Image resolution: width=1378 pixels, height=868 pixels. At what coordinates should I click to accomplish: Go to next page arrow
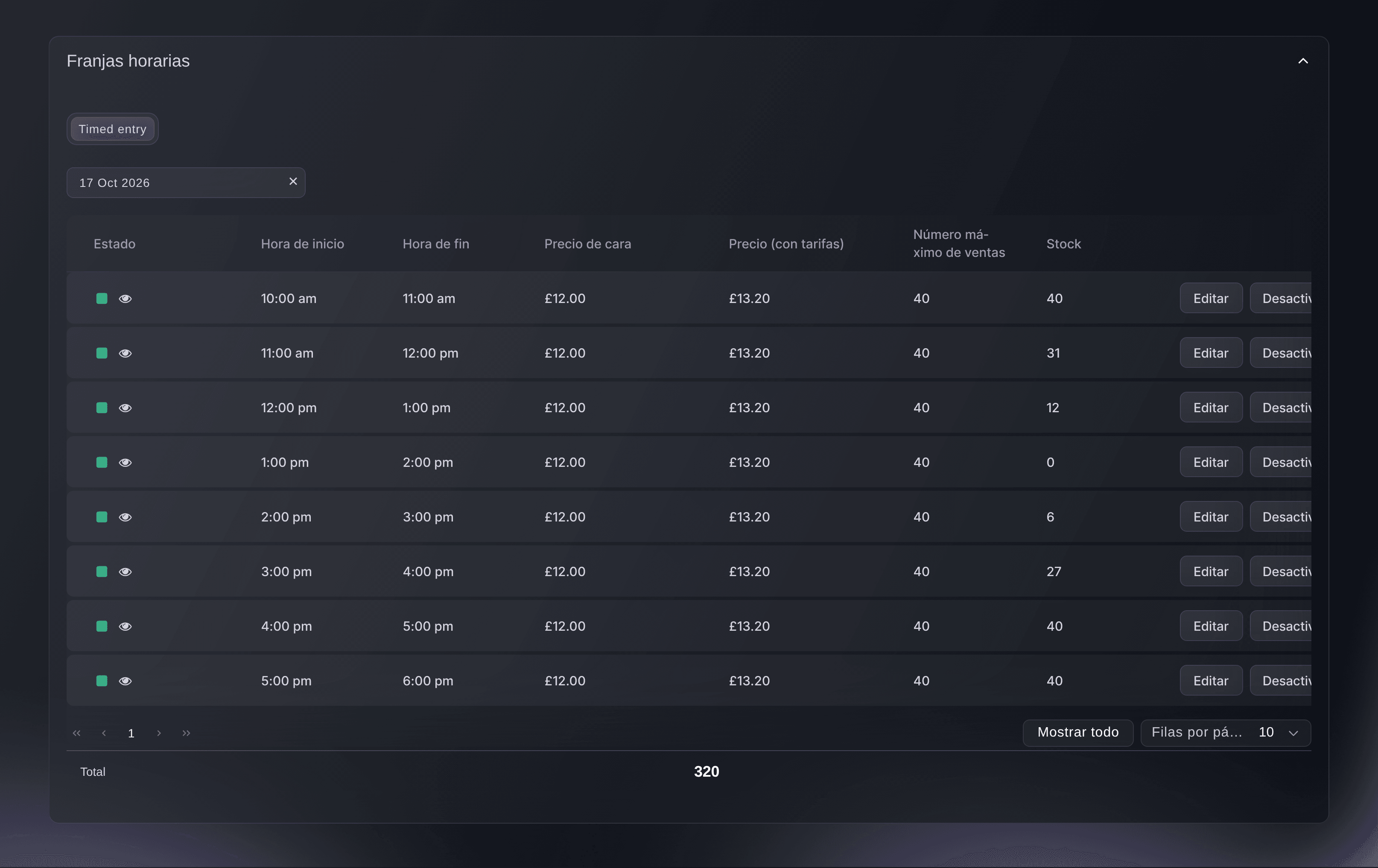pos(159,733)
